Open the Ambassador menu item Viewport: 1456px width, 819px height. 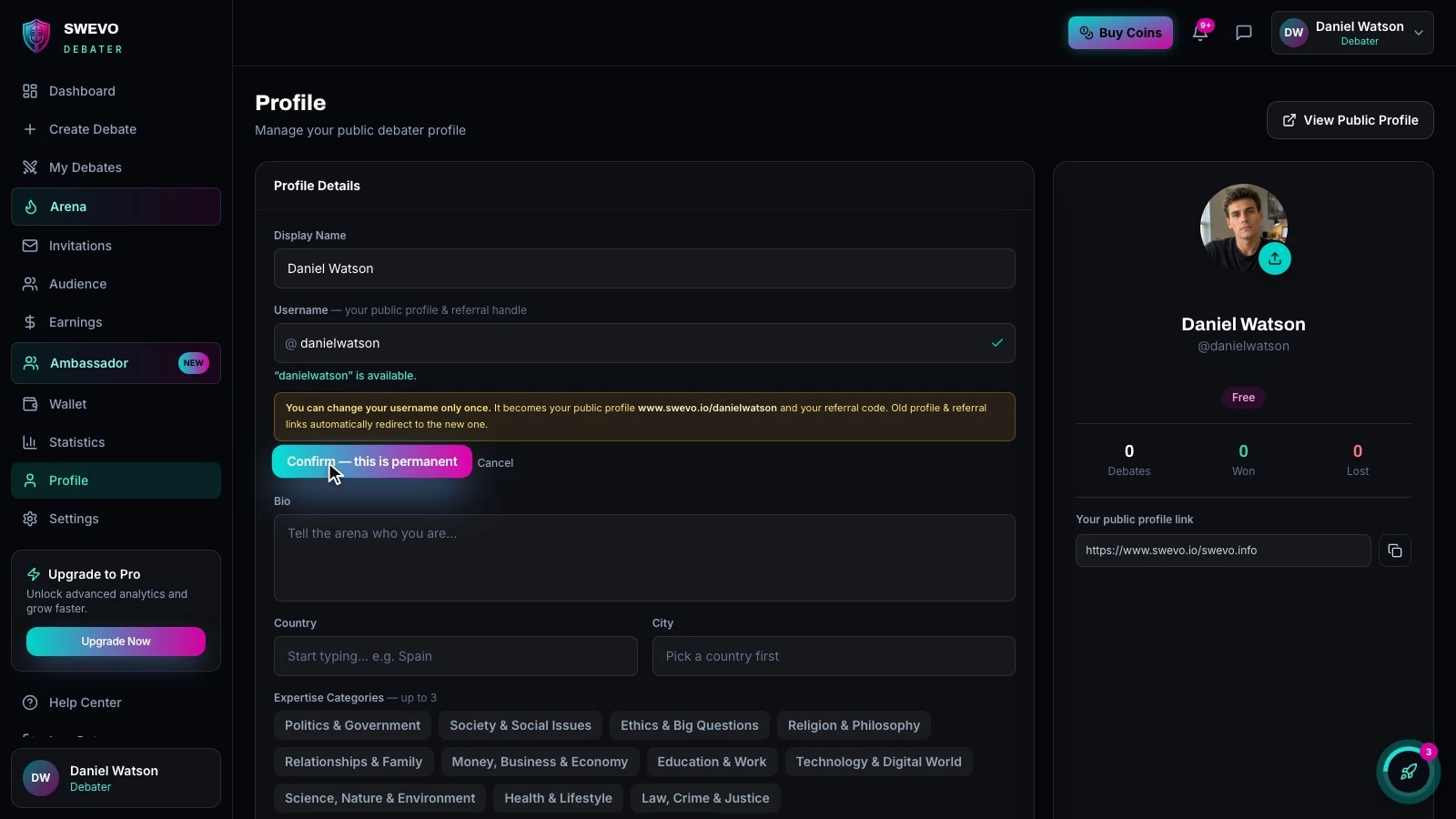point(116,363)
